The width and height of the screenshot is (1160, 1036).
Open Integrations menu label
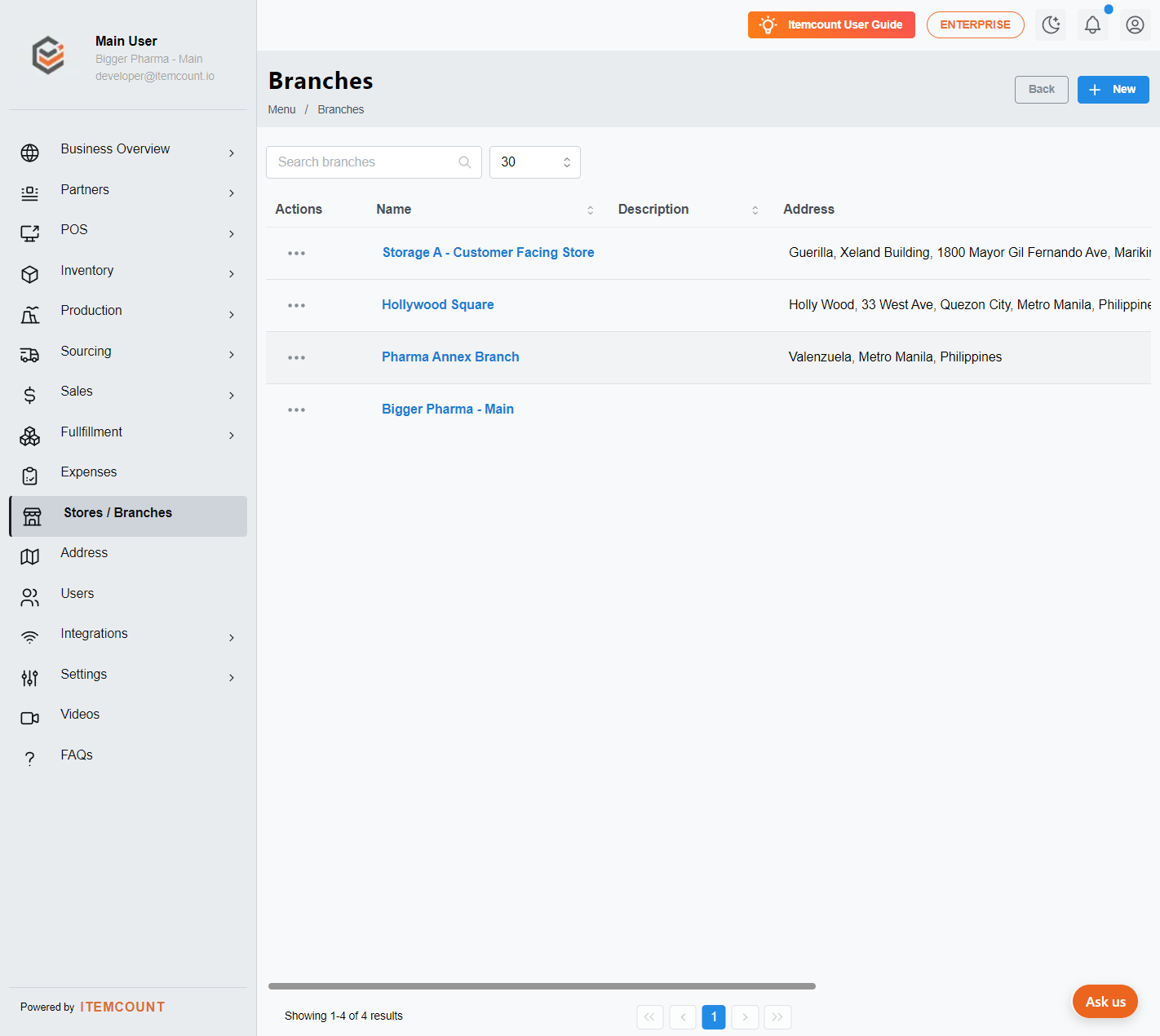pos(94,634)
